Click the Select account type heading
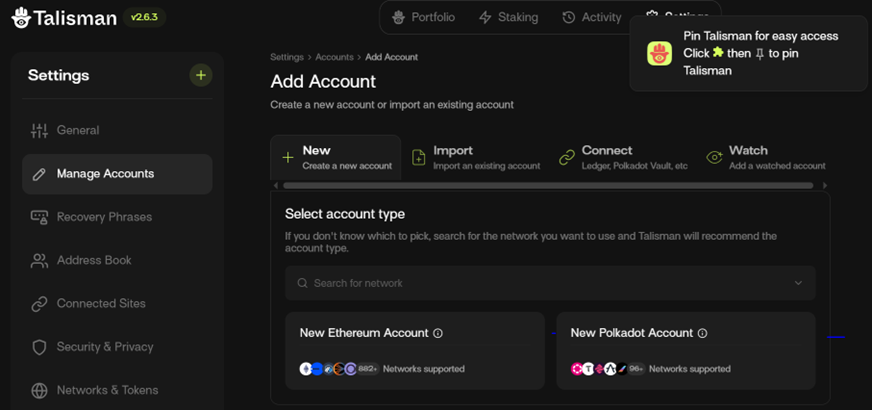The height and width of the screenshot is (410, 872). [345, 214]
